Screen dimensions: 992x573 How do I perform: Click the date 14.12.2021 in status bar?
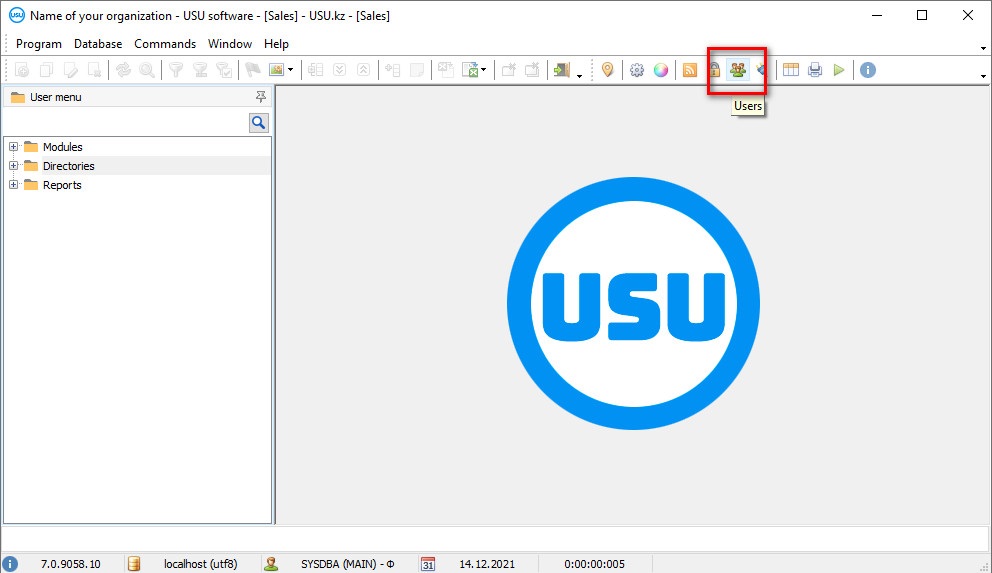[x=487, y=564]
